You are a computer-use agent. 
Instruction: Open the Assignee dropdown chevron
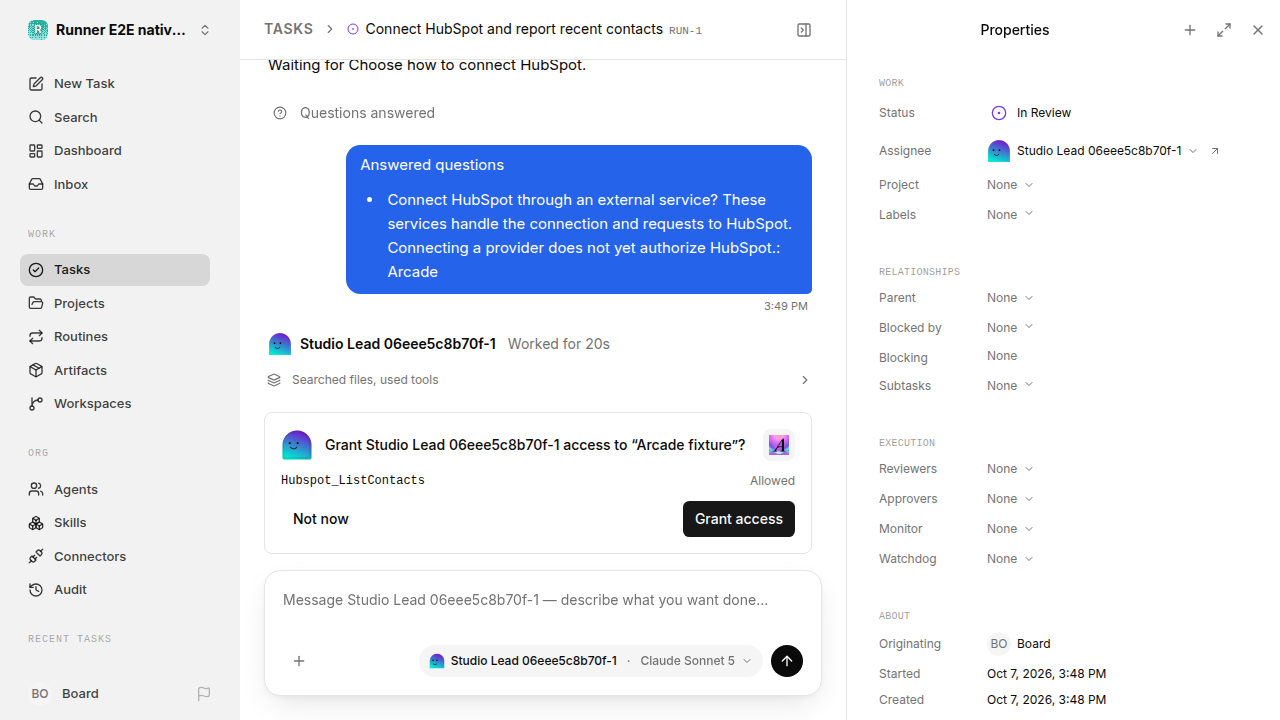(x=1193, y=151)
